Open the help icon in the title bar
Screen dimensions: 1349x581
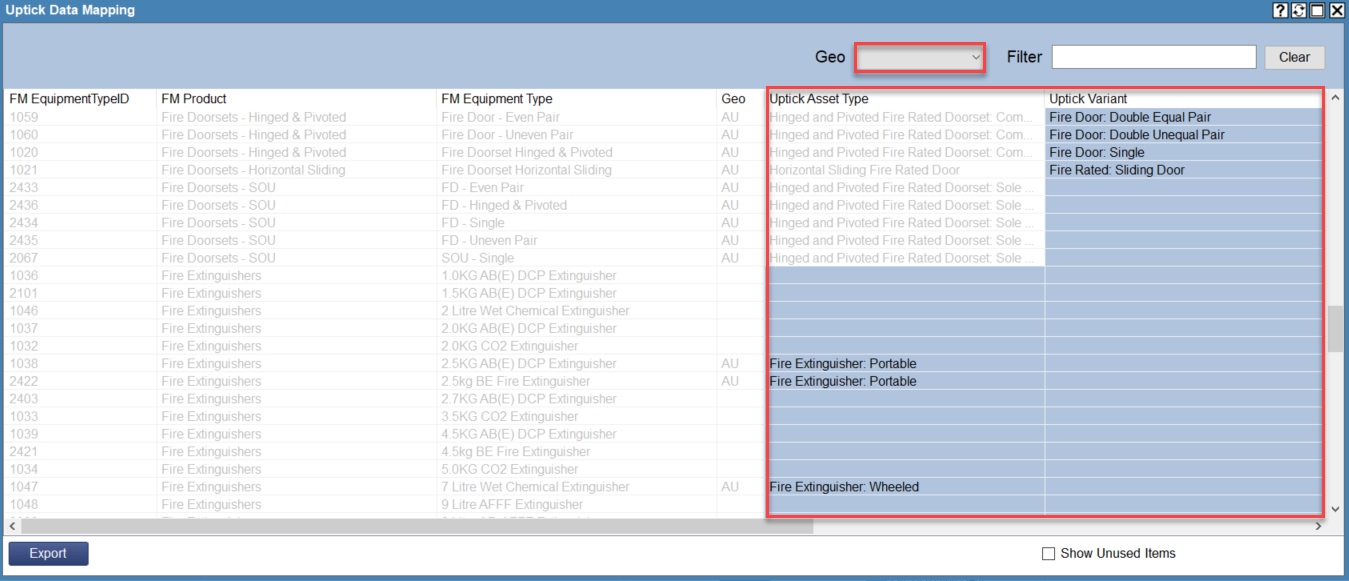tap(1280, 10)
